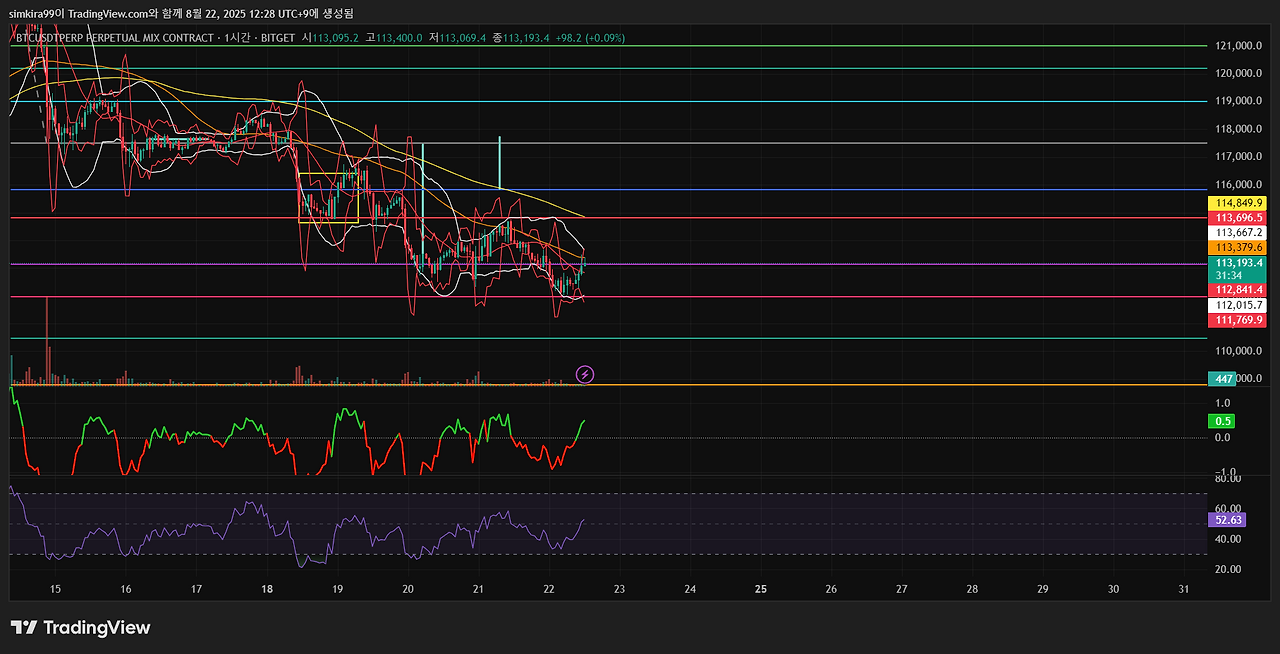Viewport: 1280px width, 654px height.
Task: Click the teal volume label 447
Action: point(1224,378)
